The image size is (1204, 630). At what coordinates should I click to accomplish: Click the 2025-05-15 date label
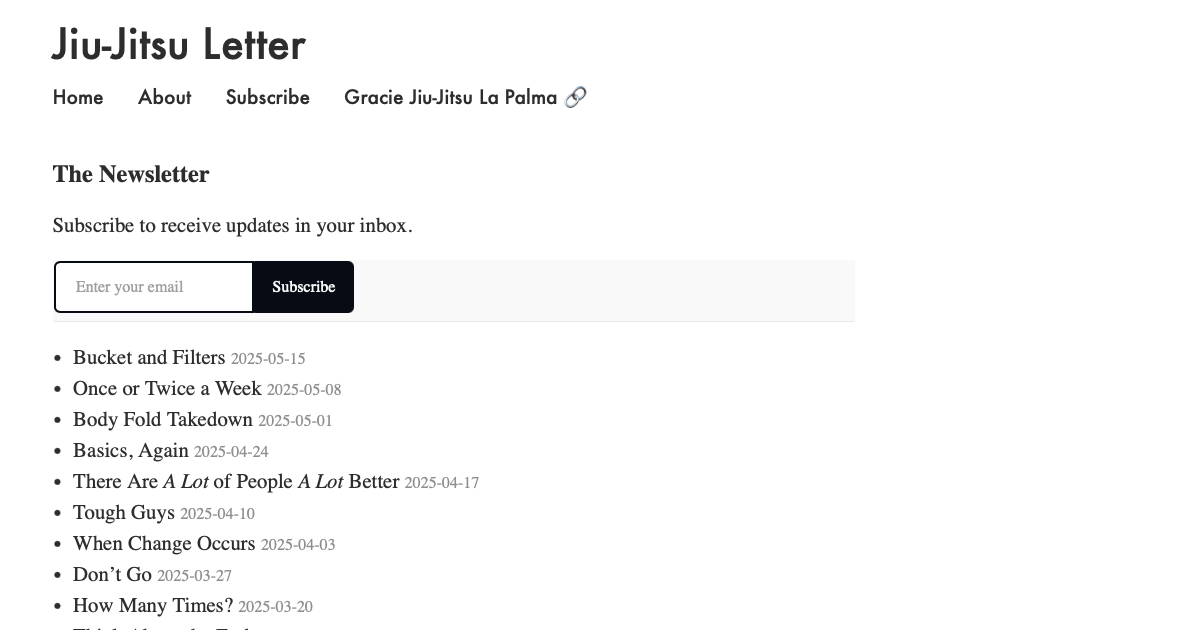tap(268, 359)
